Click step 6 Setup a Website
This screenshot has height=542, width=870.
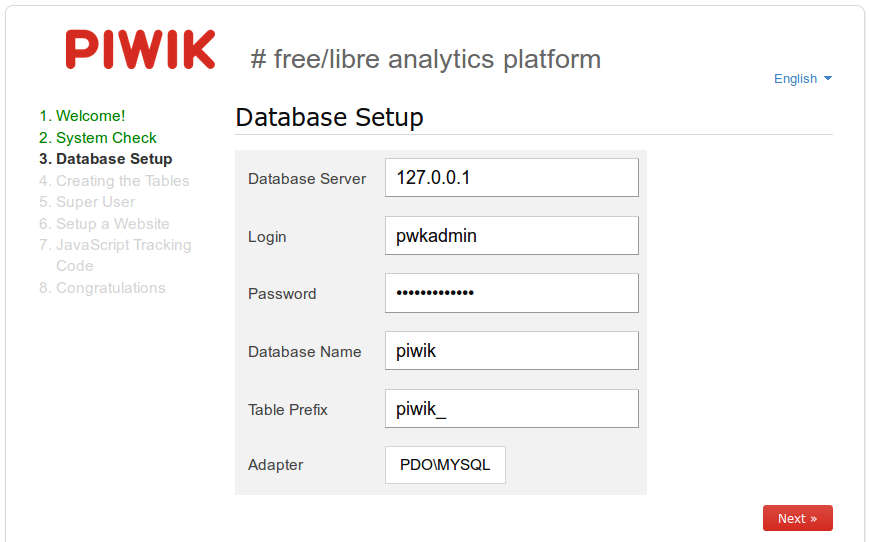coord(104,224)
